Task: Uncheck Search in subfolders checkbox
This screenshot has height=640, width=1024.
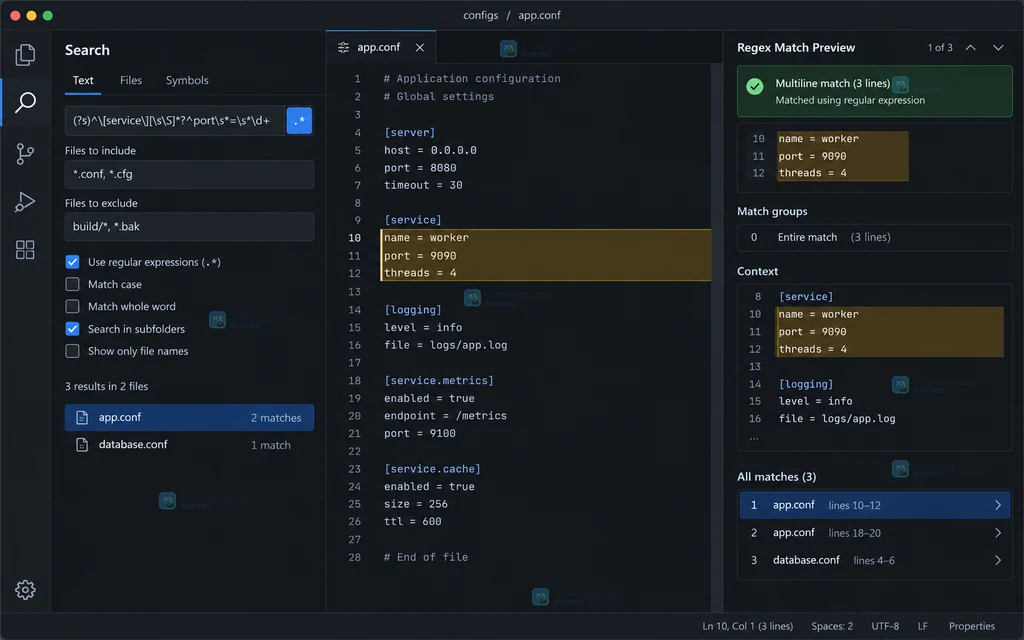Action: [72, 328]
